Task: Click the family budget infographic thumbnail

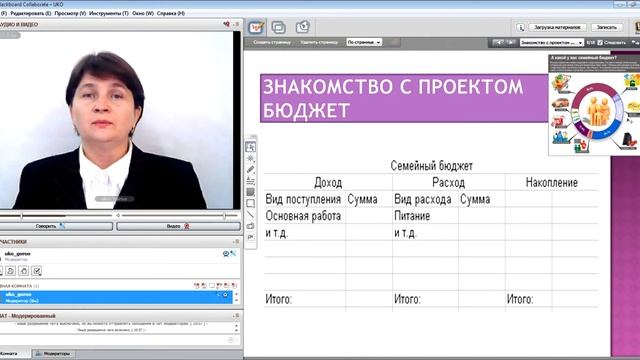Action: (594, 104)
